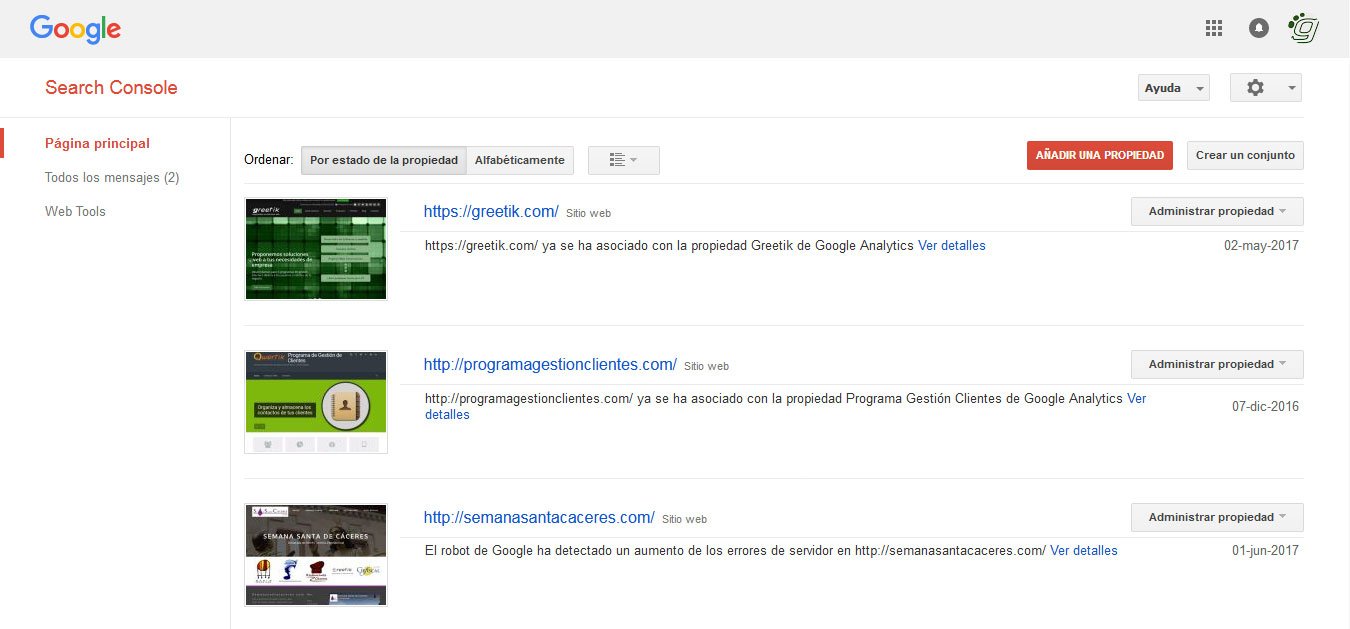Image resolution: width=1350 pixels, height=629 pixels.
Task: Open the Google apps grid icon
Action: point(1214,28)
